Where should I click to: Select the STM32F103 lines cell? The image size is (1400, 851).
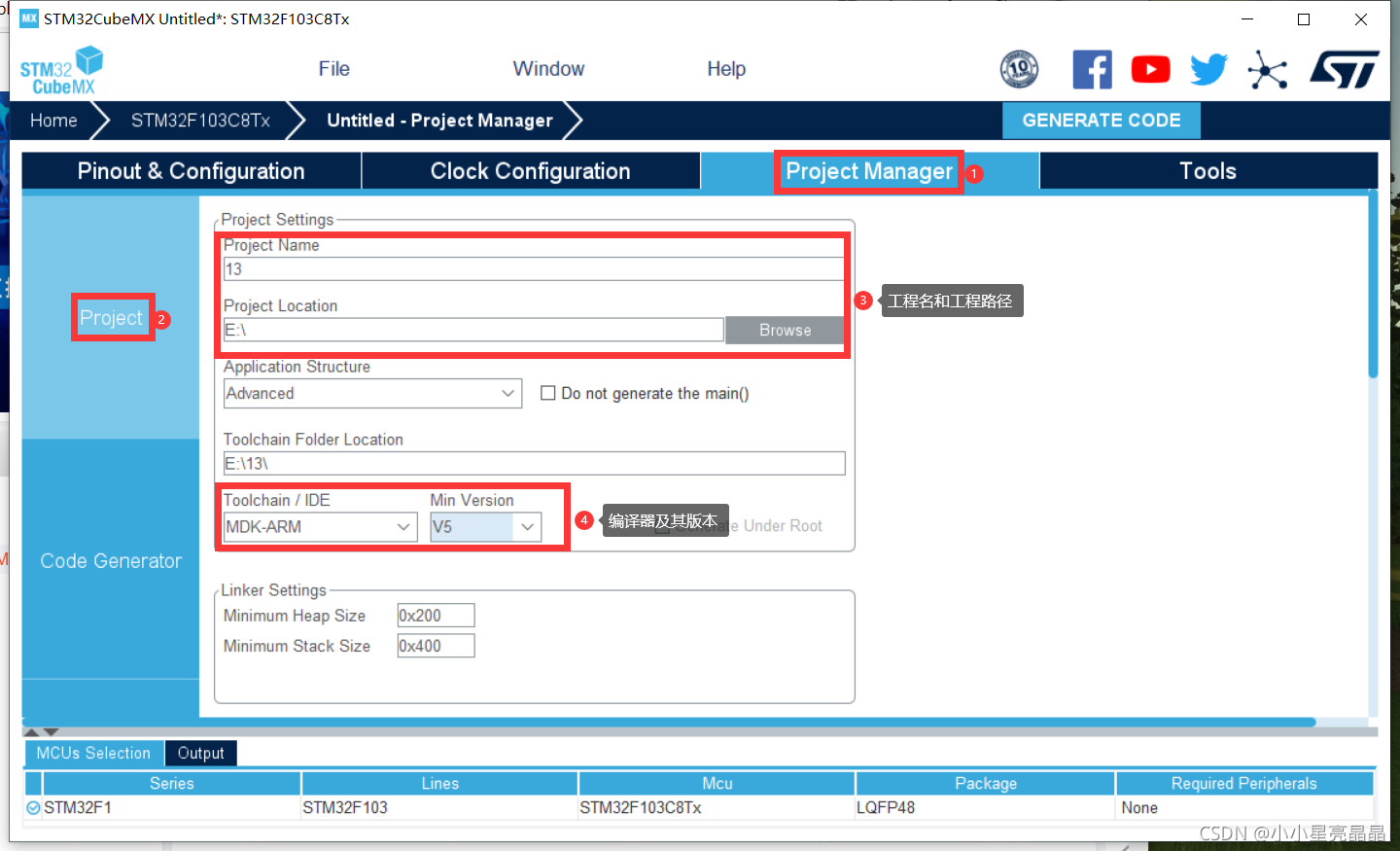439,807
